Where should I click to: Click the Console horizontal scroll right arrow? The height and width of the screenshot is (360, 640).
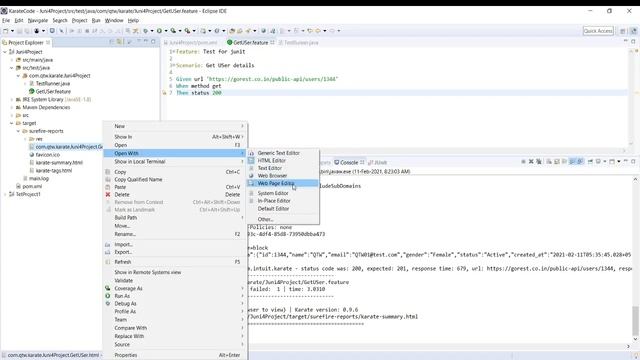pyautogui.click(x=628, y=346)
